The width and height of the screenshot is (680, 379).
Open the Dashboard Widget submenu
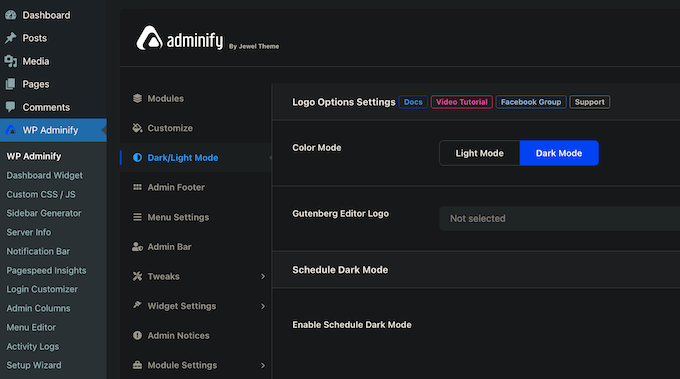[45, 175]
